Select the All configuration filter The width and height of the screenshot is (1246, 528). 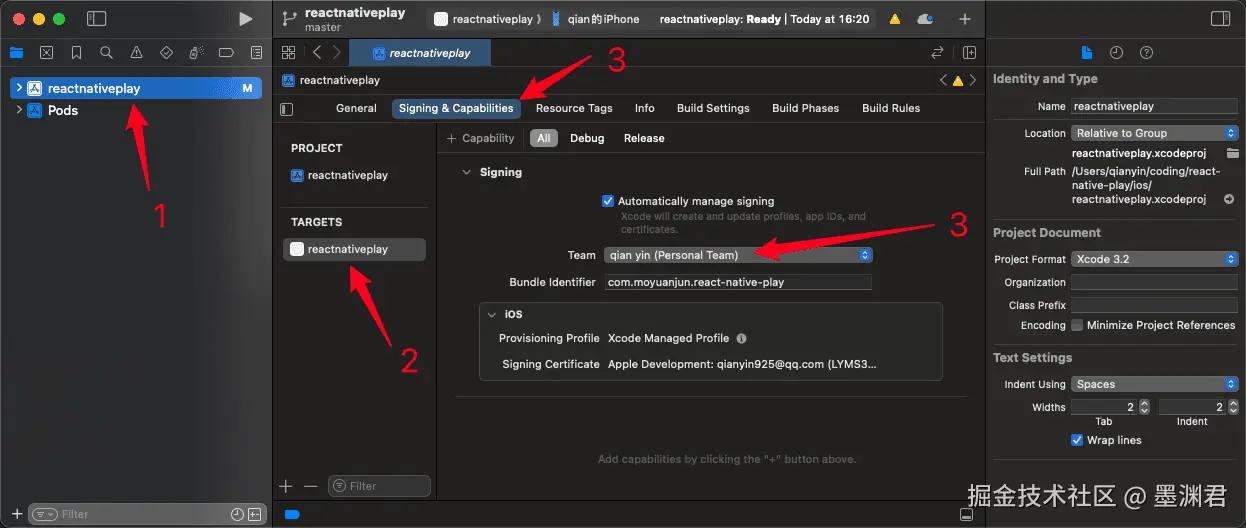543,138
